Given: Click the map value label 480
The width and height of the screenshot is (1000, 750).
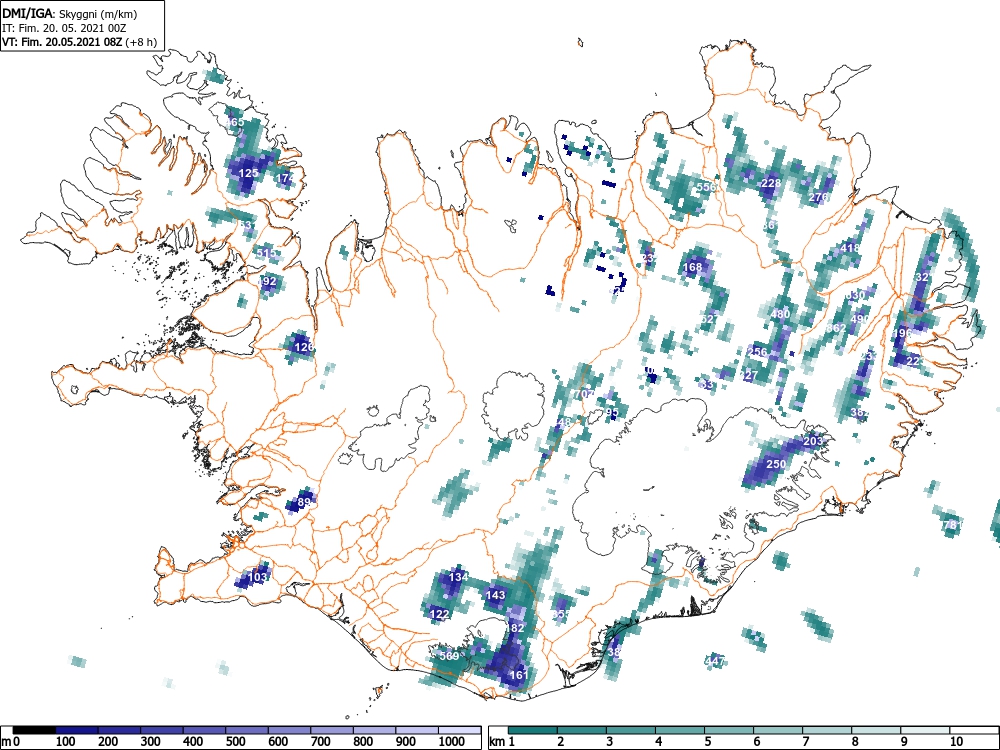Looking at the screenshot, I should tap(780, 314).
